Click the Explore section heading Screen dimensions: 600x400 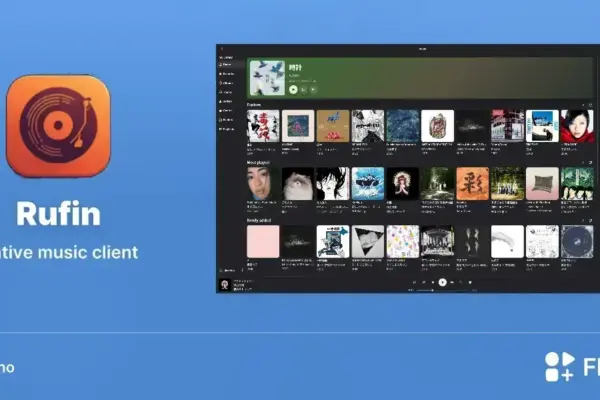coord(254,105)
